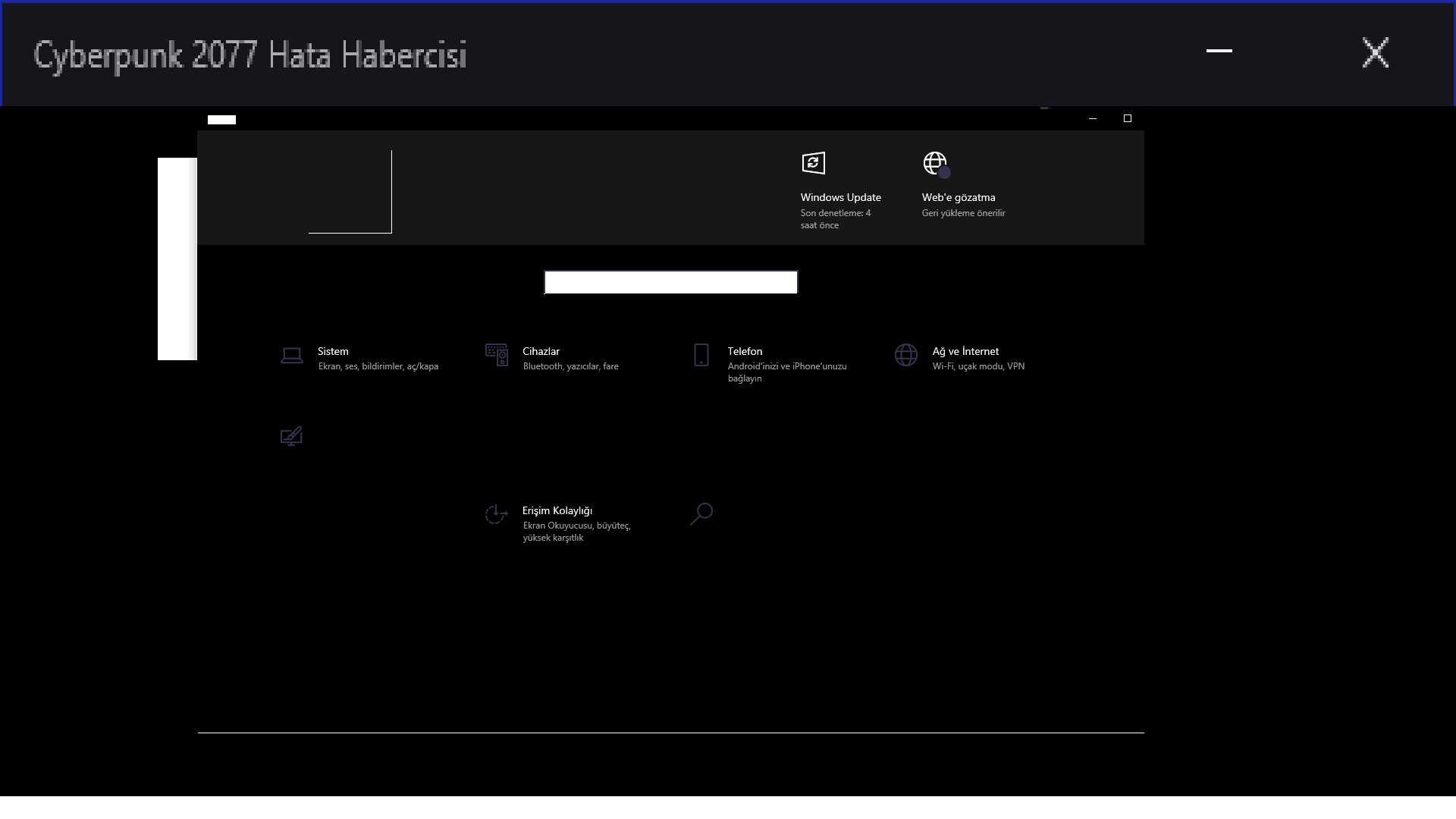Click the Web'e gözatma text label
1456x819 pixels.
tap(959, 197)
